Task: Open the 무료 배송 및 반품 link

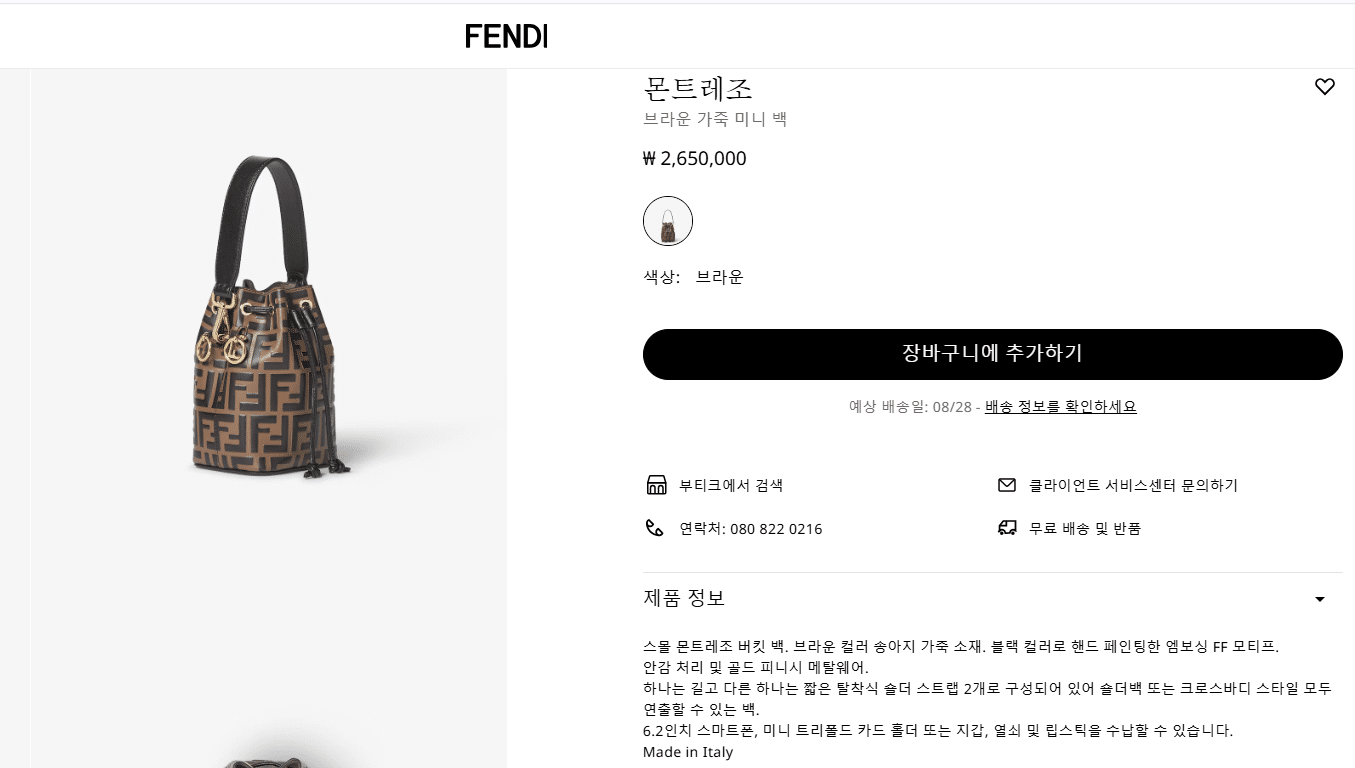Action: tap(1085, 529)
